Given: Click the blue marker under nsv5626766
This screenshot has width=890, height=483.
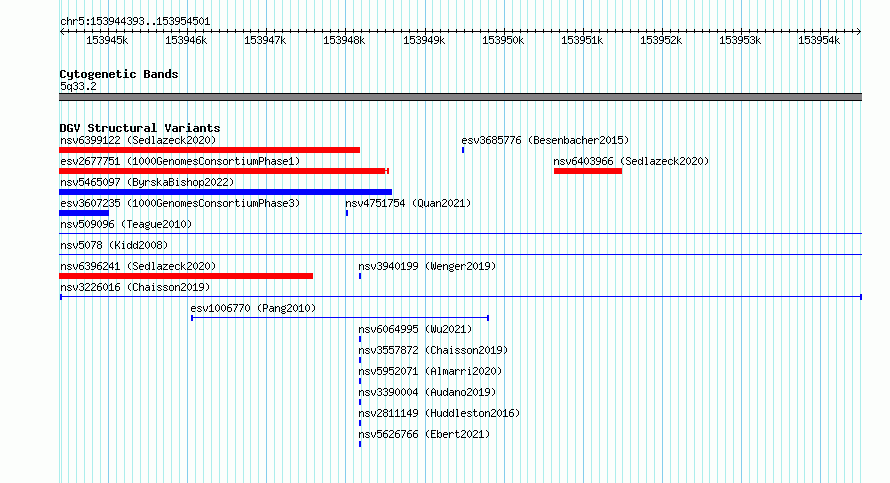Looking at the screenshot, I should [360, 444].
